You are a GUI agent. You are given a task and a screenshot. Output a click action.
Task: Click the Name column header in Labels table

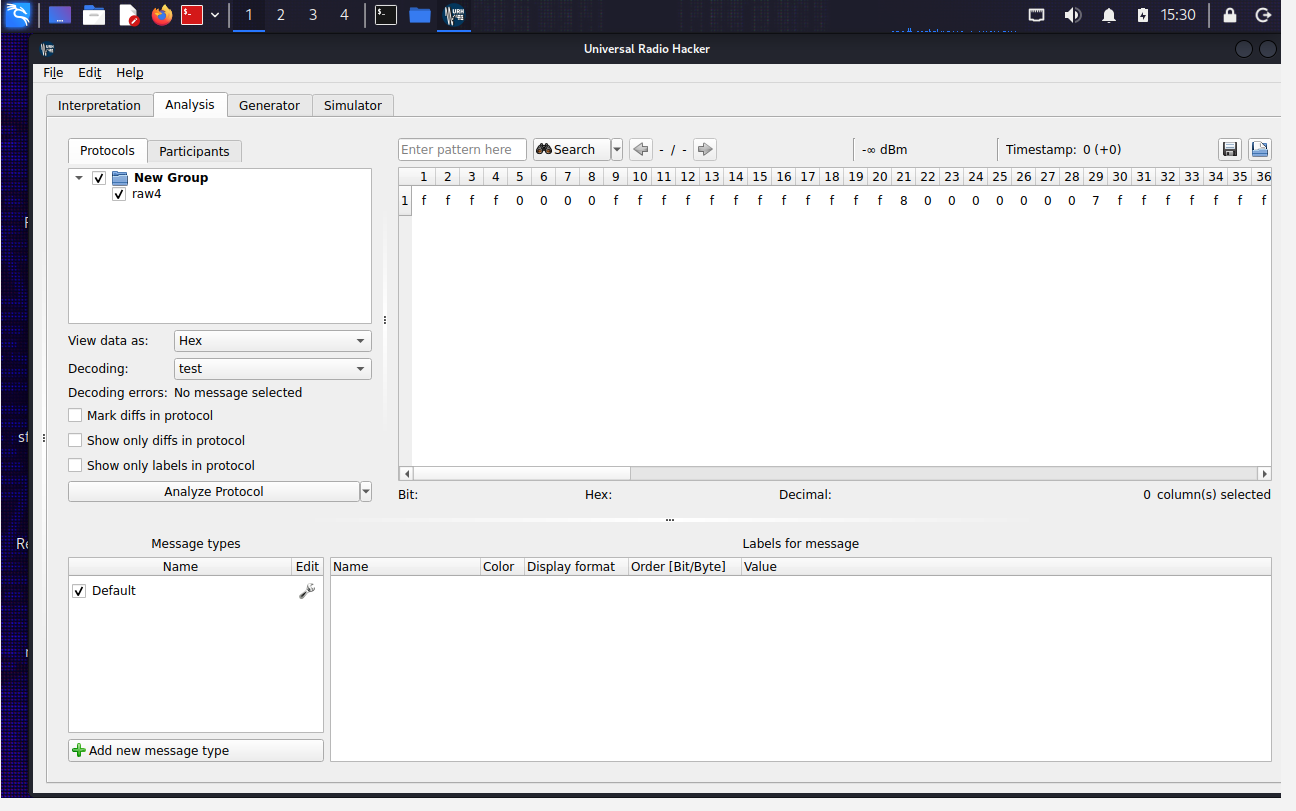[x=405, y=566]
